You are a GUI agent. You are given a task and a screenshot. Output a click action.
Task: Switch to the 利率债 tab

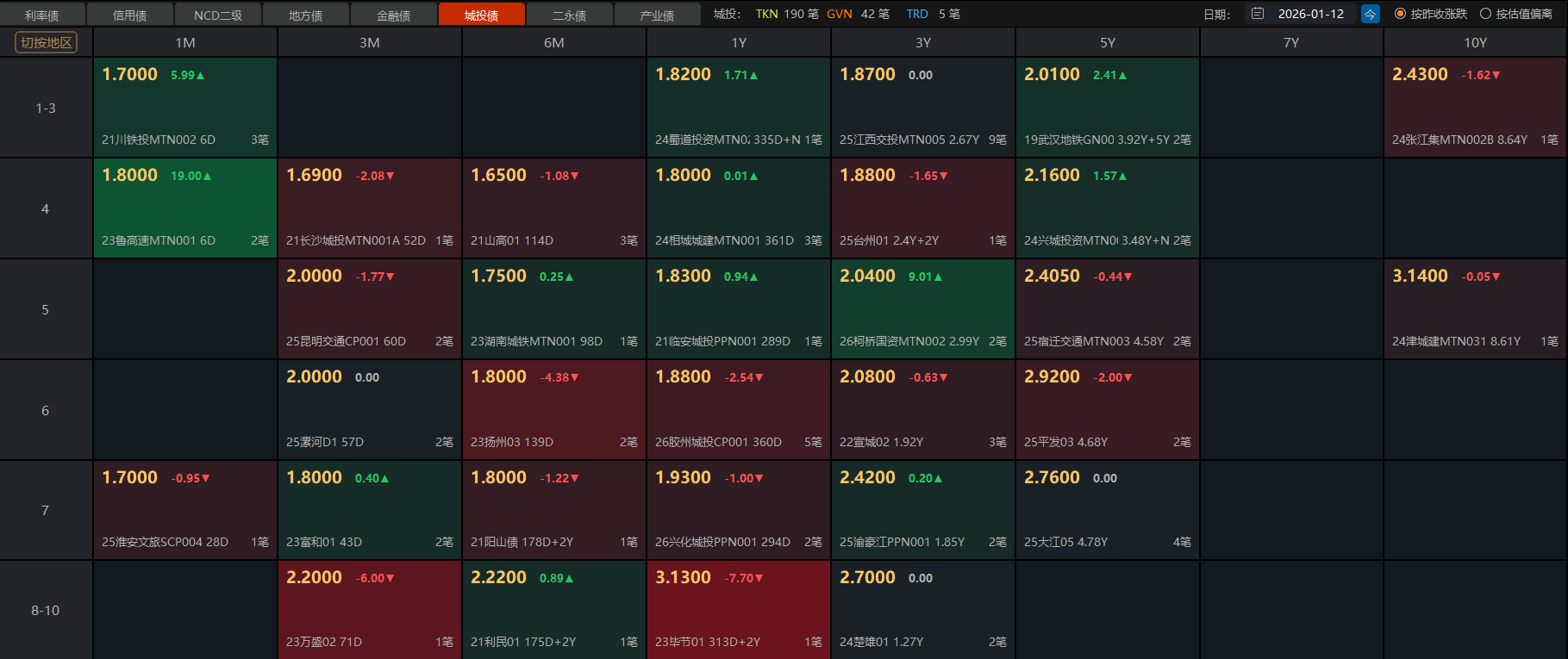click(x=42, y=15)
